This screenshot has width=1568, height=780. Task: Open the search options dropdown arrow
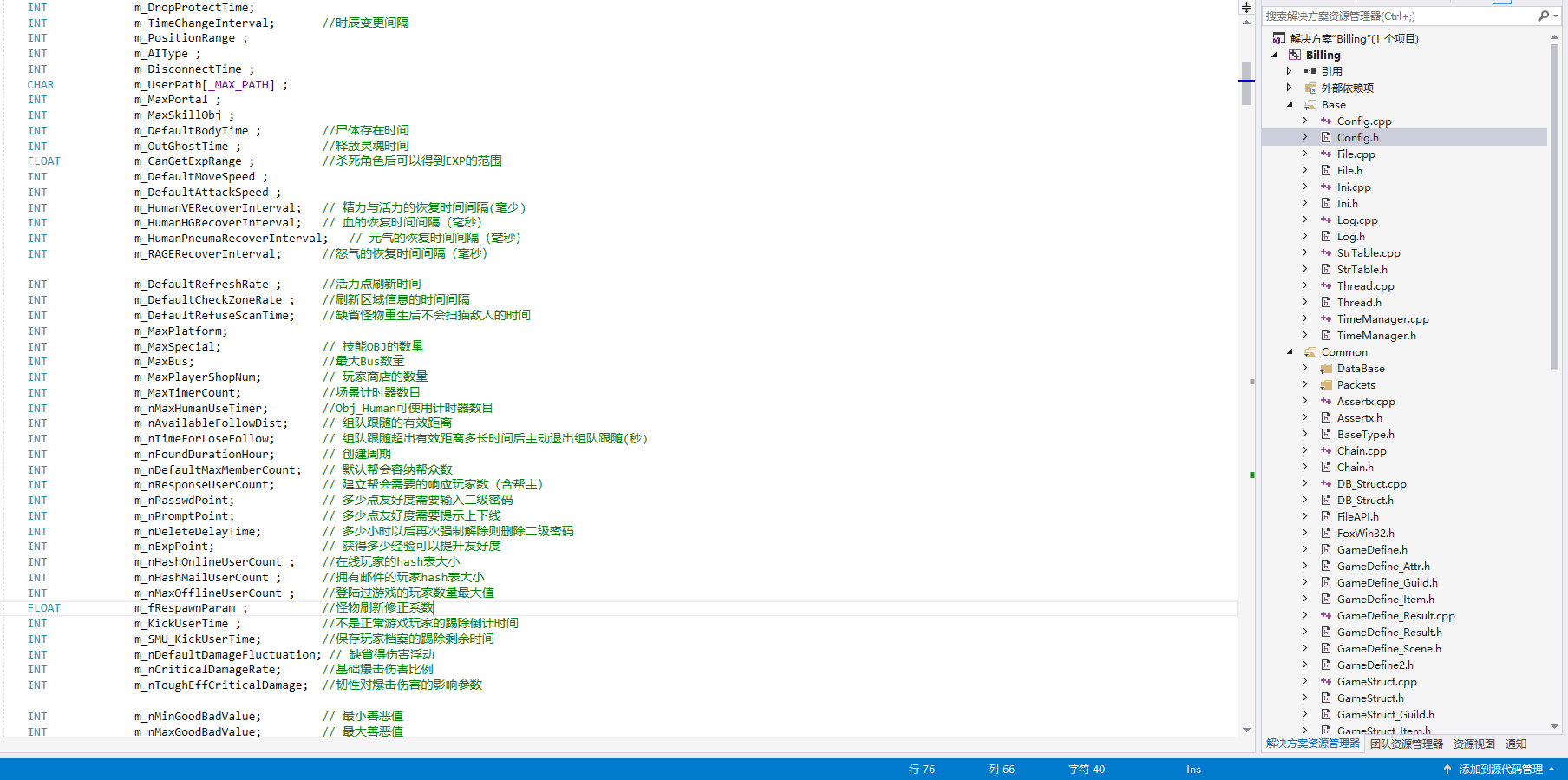coord(1555,16)
